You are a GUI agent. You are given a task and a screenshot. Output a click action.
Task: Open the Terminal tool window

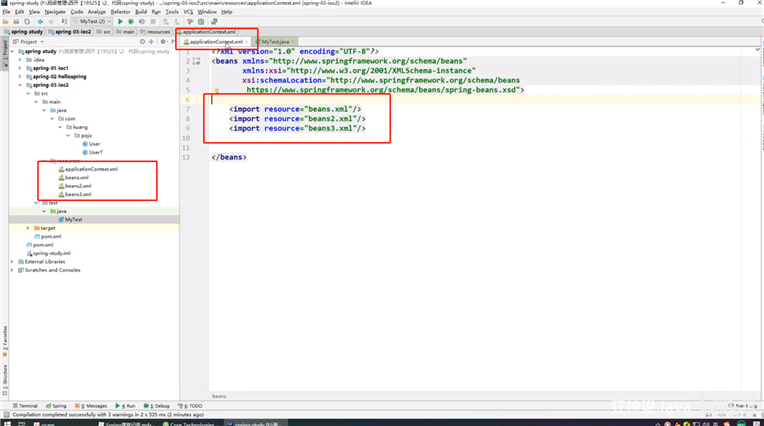[25, 406]
